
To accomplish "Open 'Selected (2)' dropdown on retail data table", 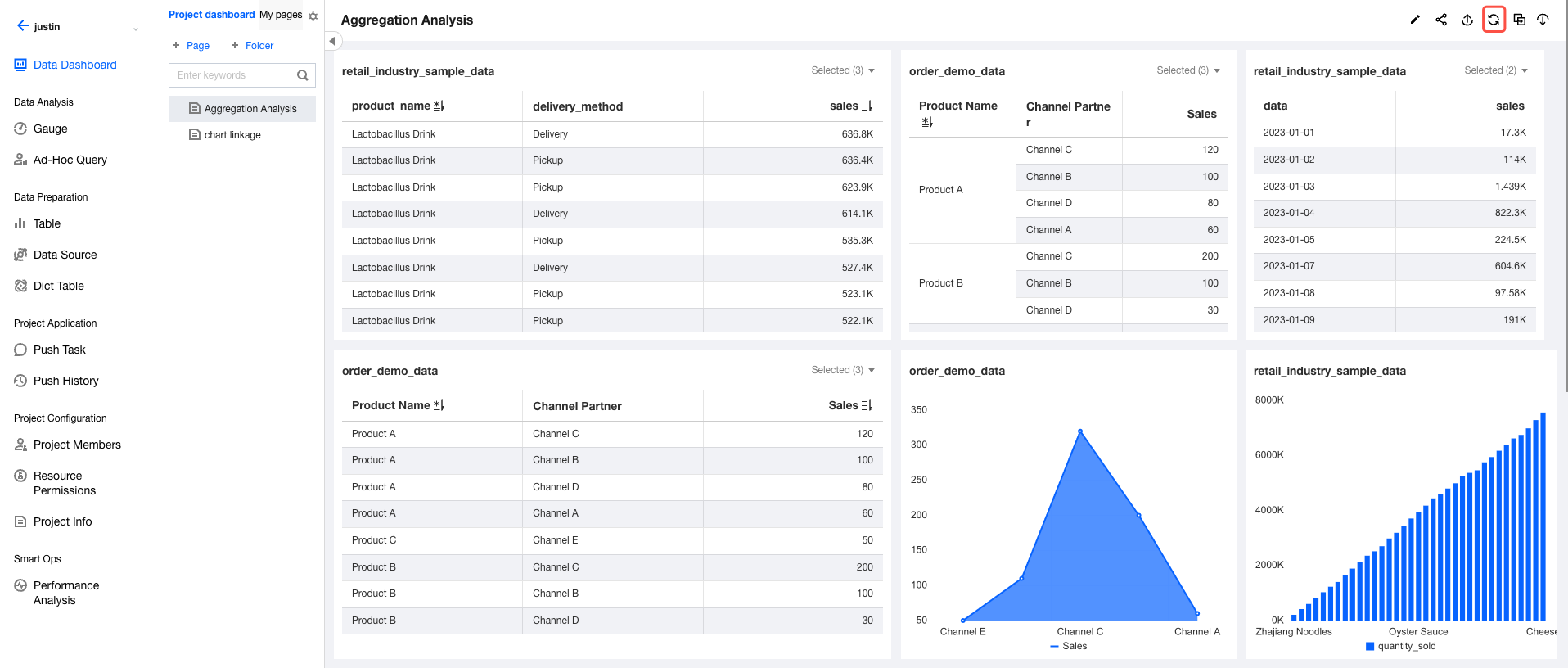I will (x=1496, y=70).
